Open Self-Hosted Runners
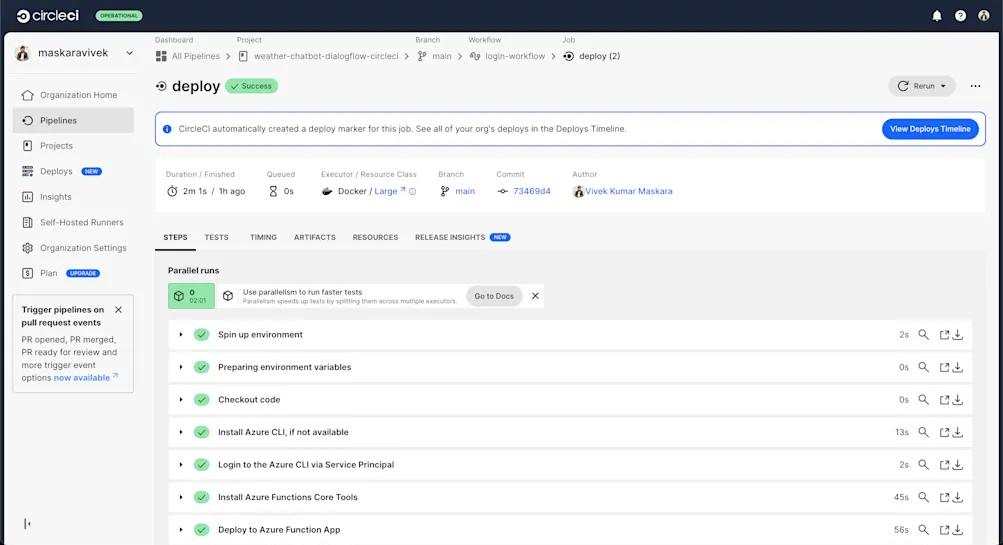The width and height of the screenshot is (1003, 545). coord(73,223)
